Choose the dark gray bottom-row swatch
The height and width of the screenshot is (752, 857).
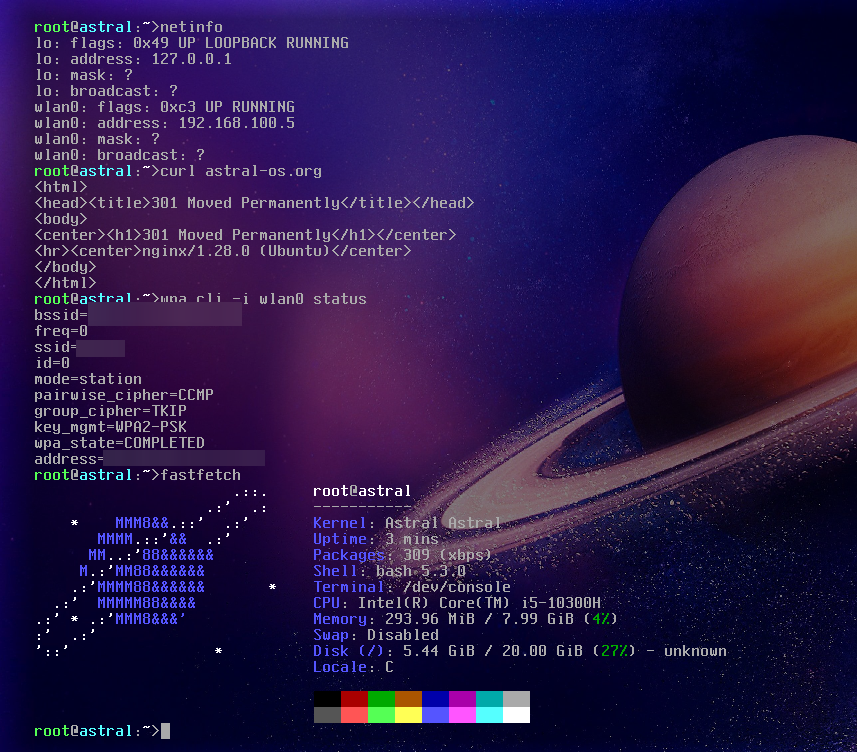coord(327,715)
